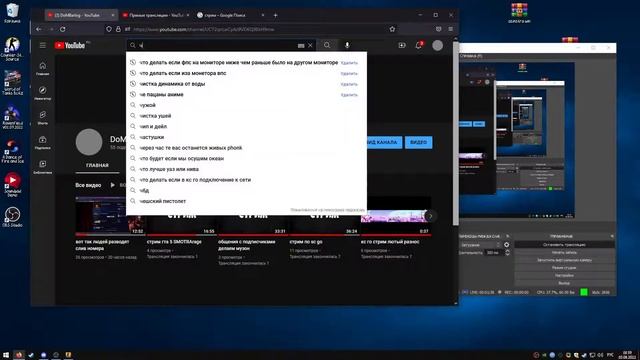The image size is (640, 360).
Task: Open video thumbnail 'стрим гта 5 SMOTRArage'
Action: 181,216
